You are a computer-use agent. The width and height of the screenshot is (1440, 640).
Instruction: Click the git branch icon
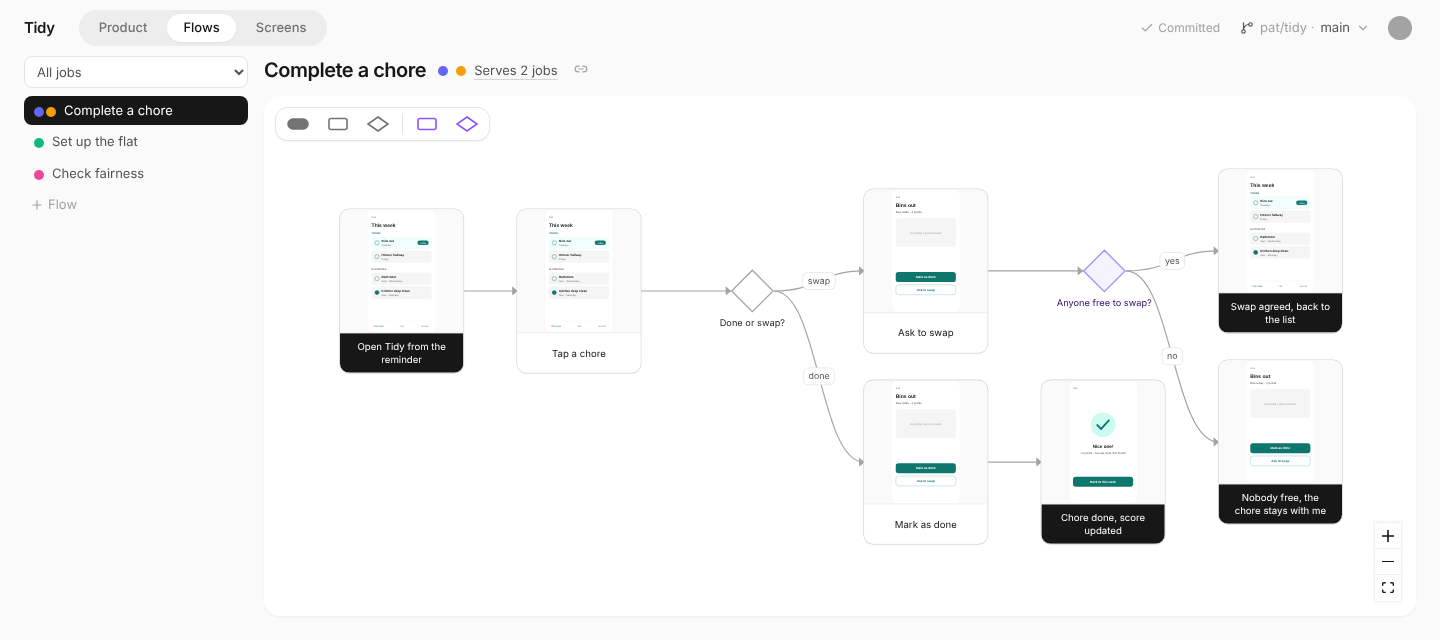(x=1247, y=28)
